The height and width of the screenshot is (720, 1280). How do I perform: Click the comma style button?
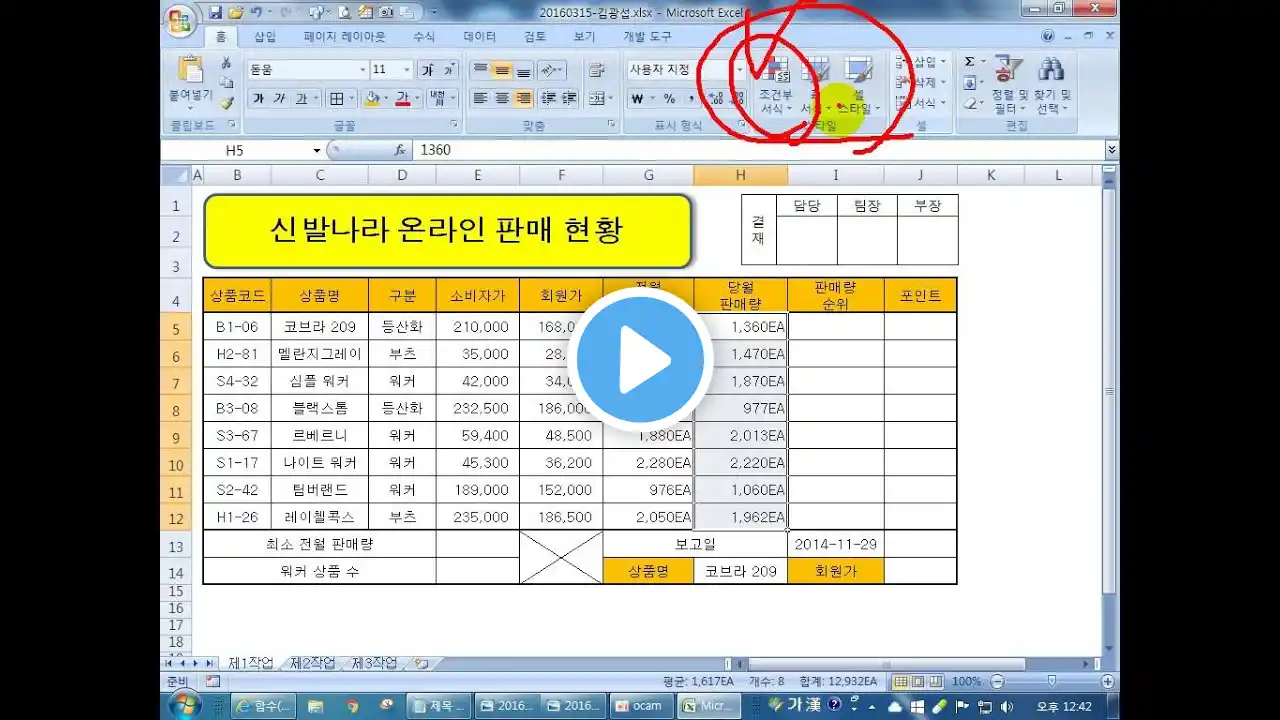pyautogui.click(x=692, y=99)
